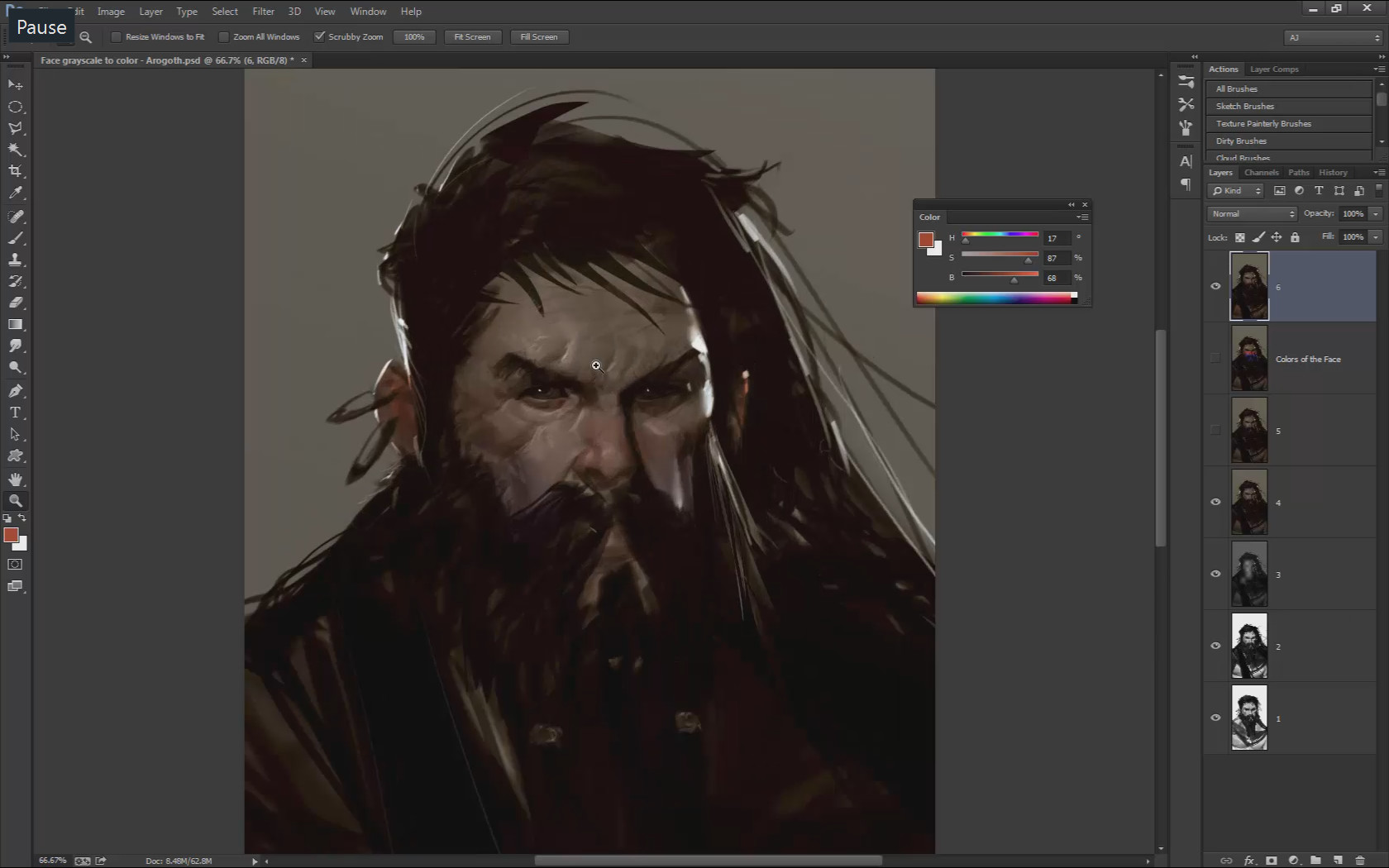Select the Hand tool
Screen dimensions: 1389x868
(x=15, y=479)
